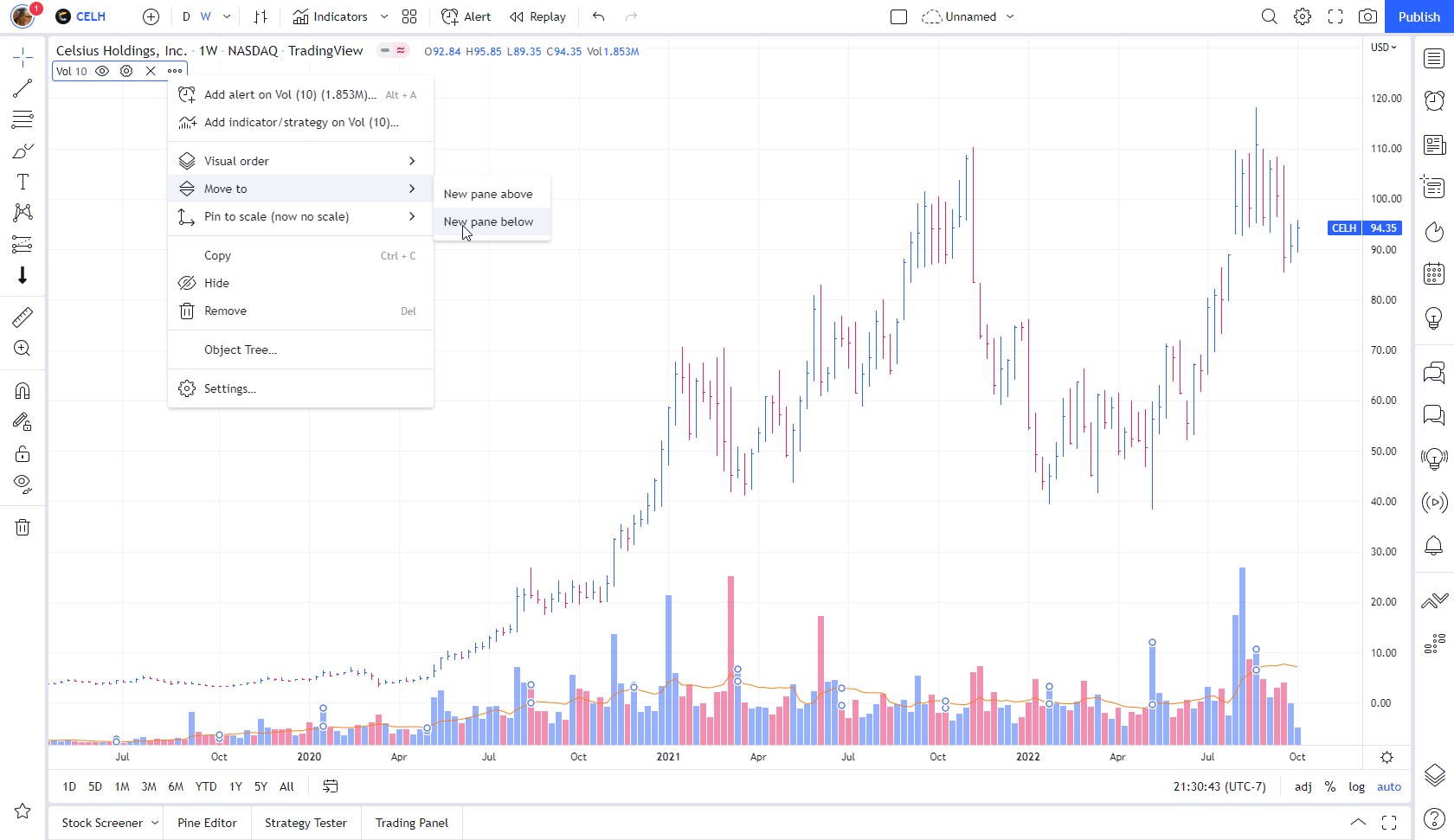Collapse the bottom panel with chevron

click(1358, 823)
